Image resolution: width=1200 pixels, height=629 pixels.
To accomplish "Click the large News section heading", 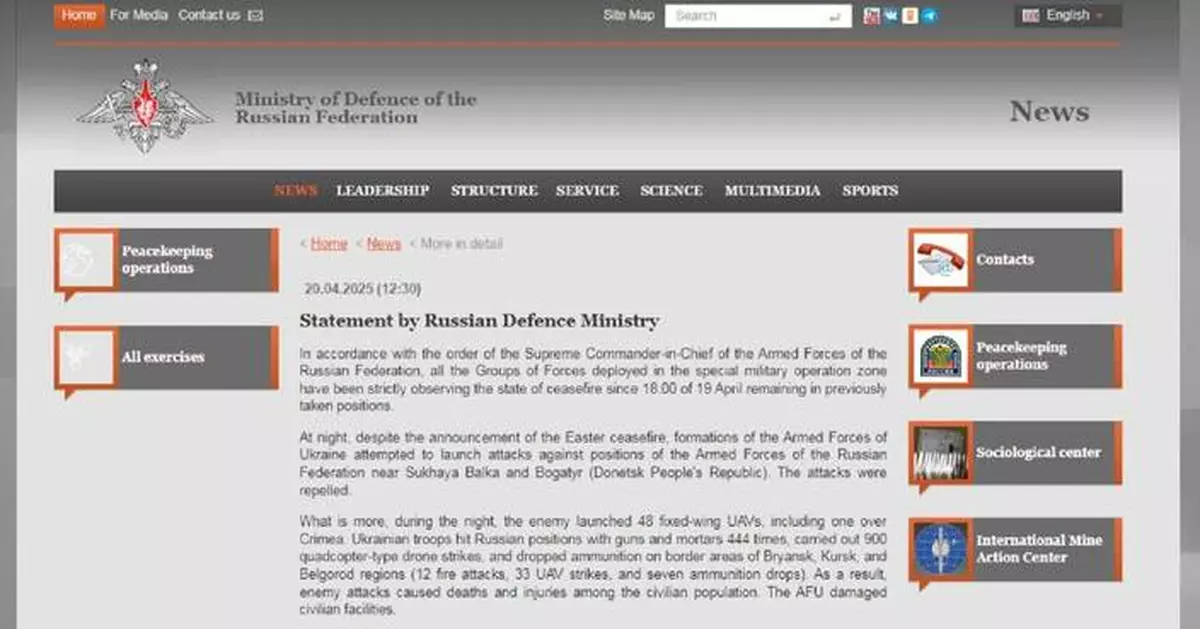I will click(x=1049, y=111).
